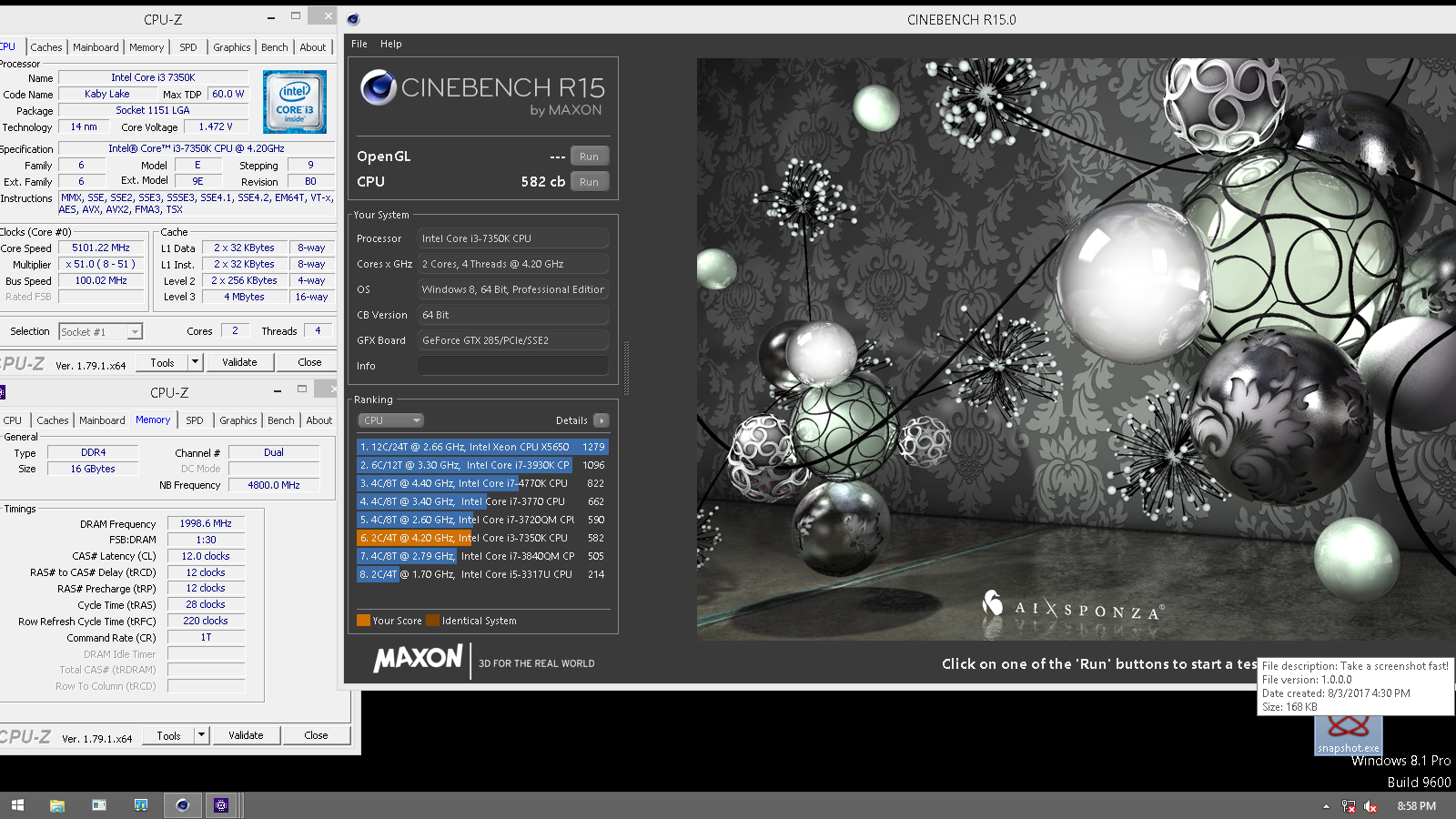Click the taskbar clock showing 8:58 PM
Viewport: 1456px width, 819px height.
(x=1416, y=806)
